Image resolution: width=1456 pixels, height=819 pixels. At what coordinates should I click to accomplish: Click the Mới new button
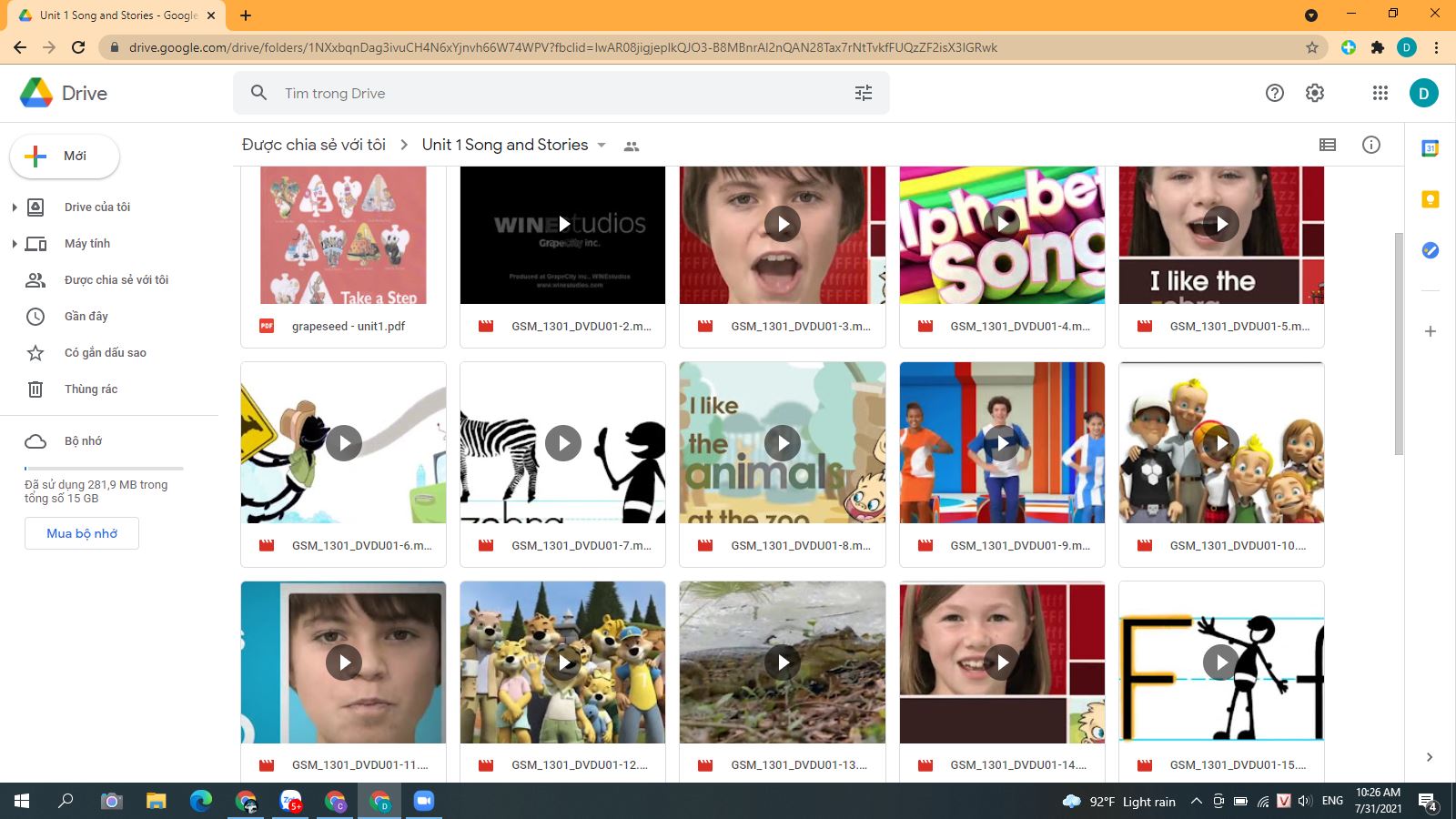[65, 157]
